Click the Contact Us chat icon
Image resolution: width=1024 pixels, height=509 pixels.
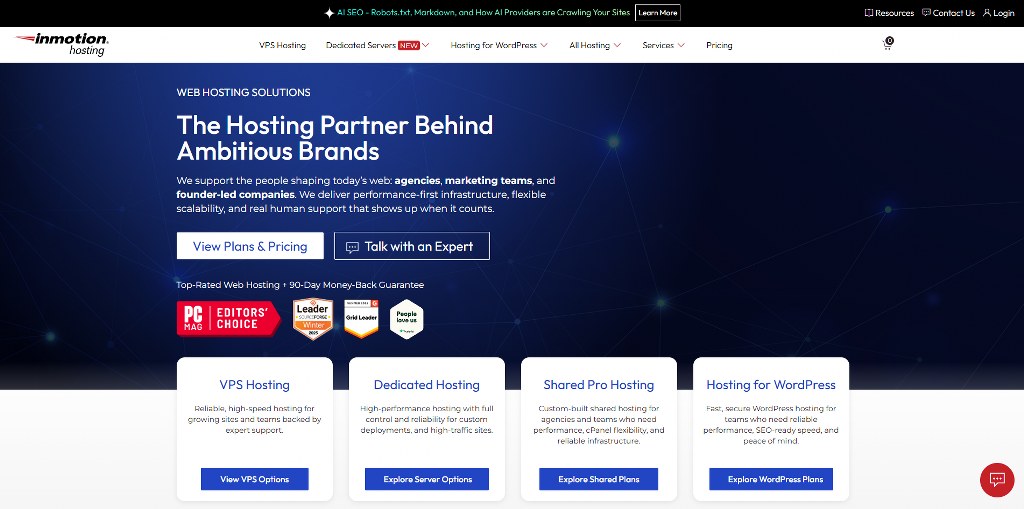point(926,13)
